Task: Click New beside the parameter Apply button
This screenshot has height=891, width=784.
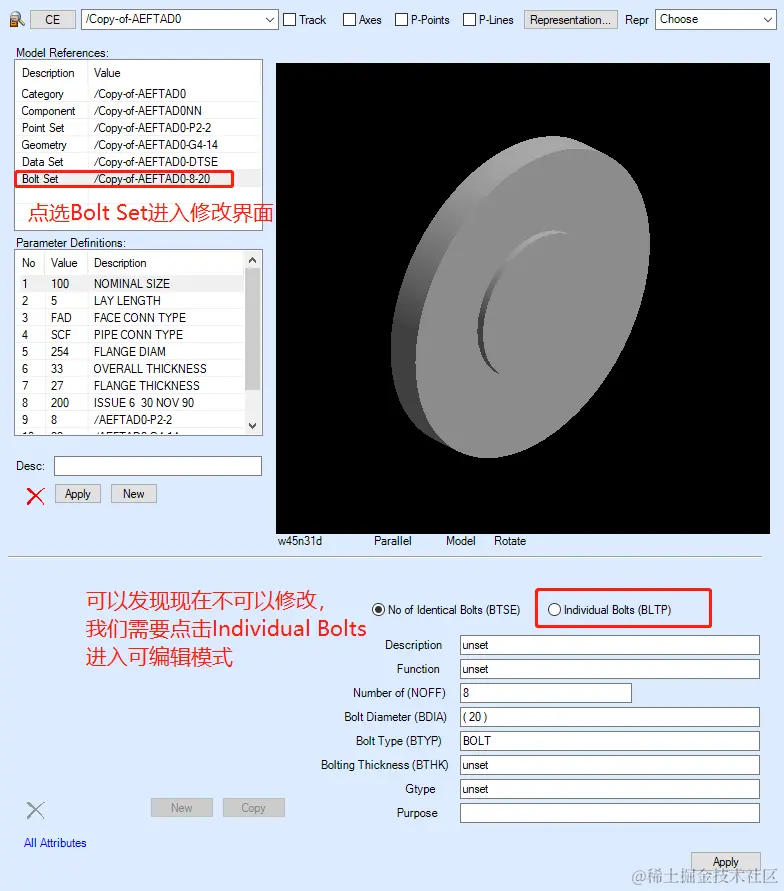Action: tap(134, 494)
